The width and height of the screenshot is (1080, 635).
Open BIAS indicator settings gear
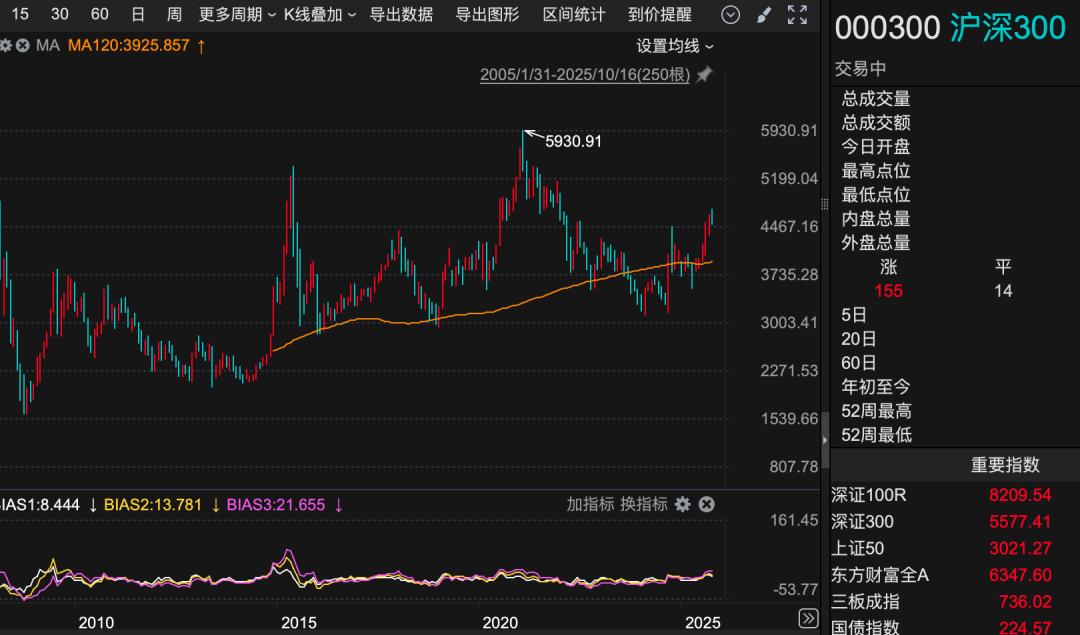click(683, 504)
